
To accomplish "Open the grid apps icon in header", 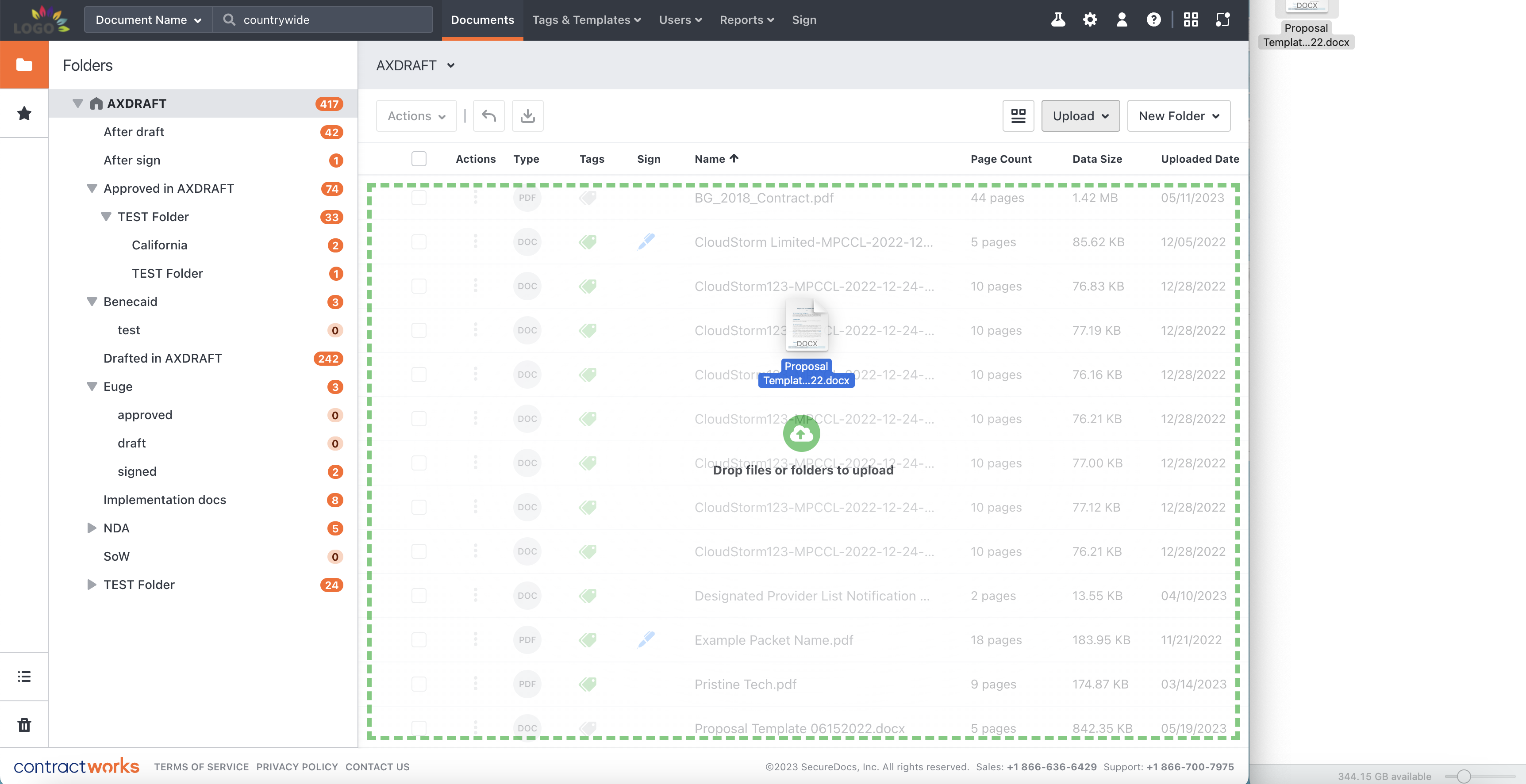I will 1191,19.
